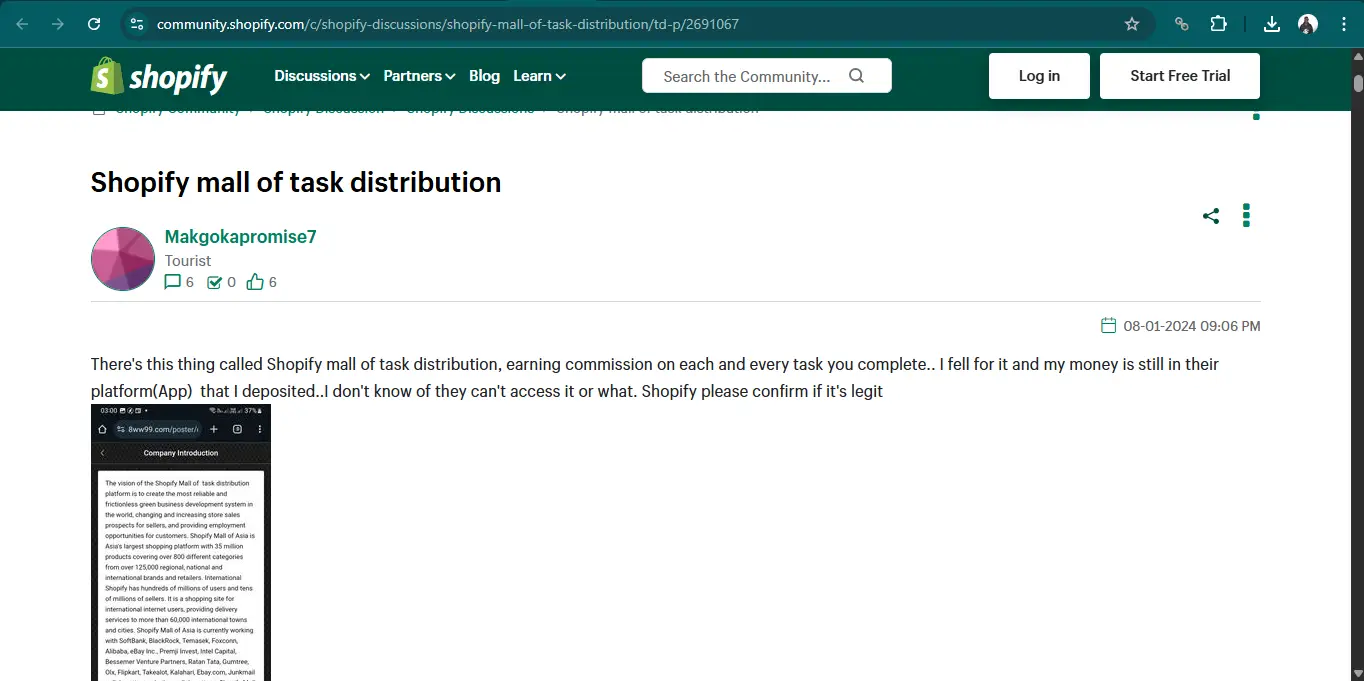Expand the Discussions dropdown menu
The width and height of the screenshot is (1364, 681).
[322, 76]
